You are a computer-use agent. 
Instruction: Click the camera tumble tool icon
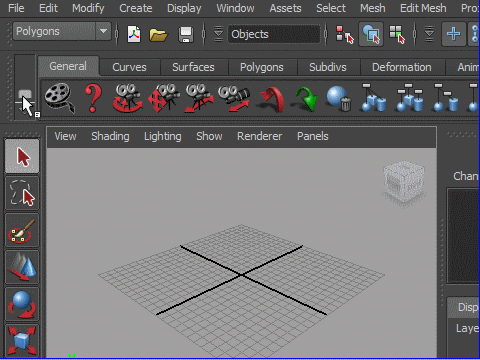pyautogui.click(x=128, y=98)
